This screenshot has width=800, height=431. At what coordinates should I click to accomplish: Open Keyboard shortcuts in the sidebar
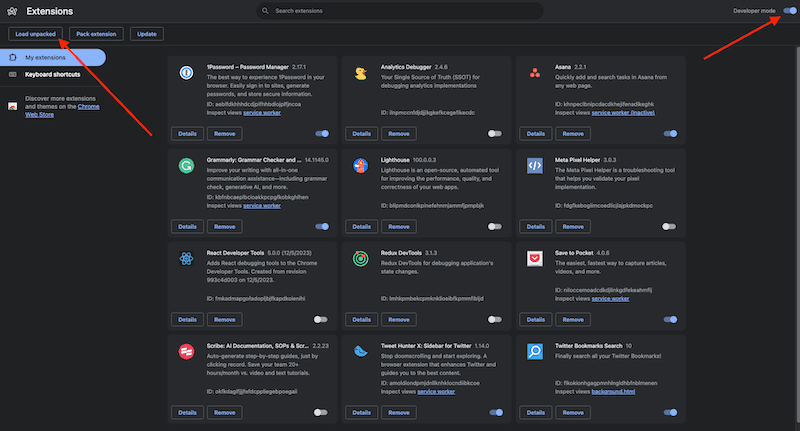[52, 74]
